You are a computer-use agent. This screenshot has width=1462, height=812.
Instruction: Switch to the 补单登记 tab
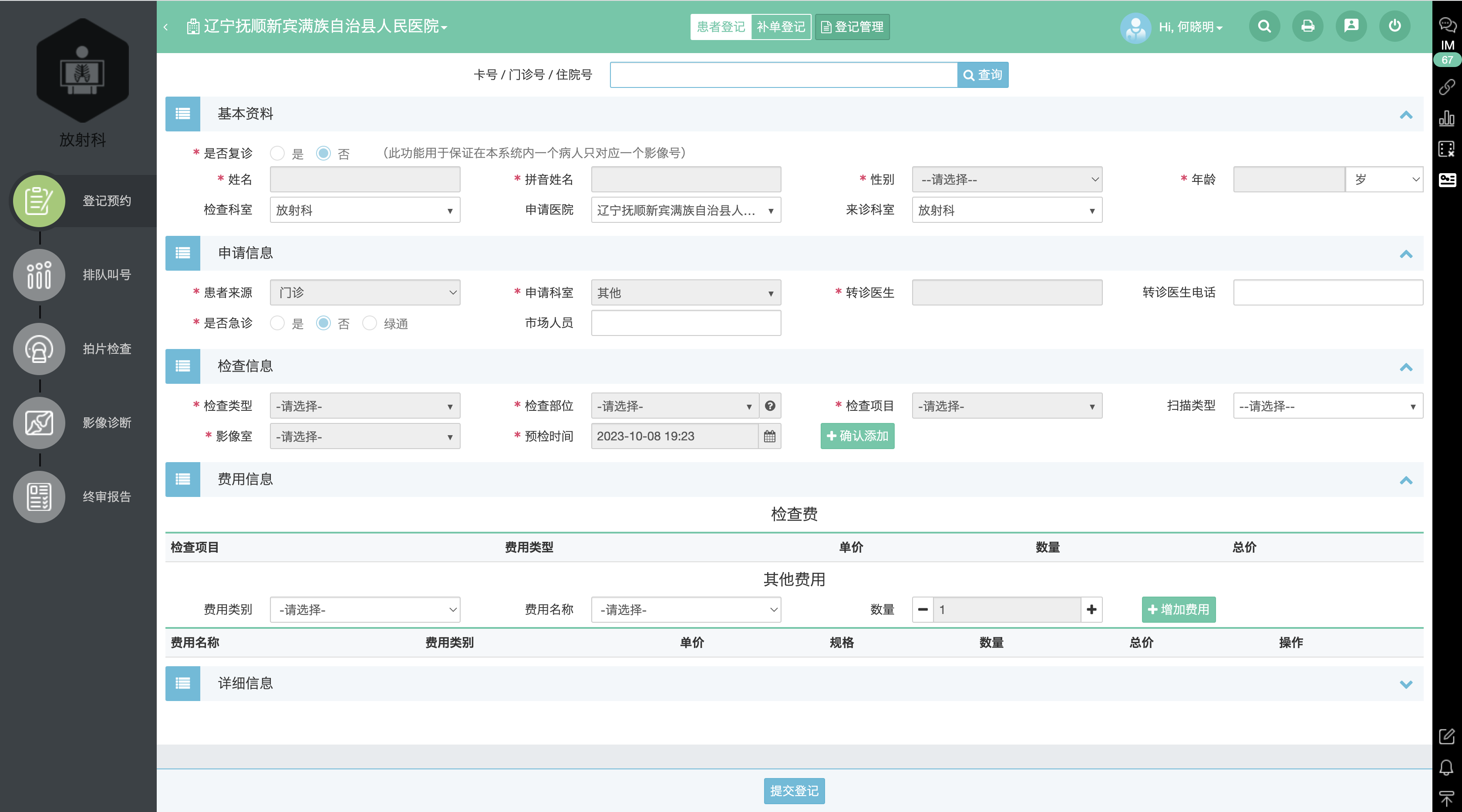pyautogui.click(x=781, y=27)
